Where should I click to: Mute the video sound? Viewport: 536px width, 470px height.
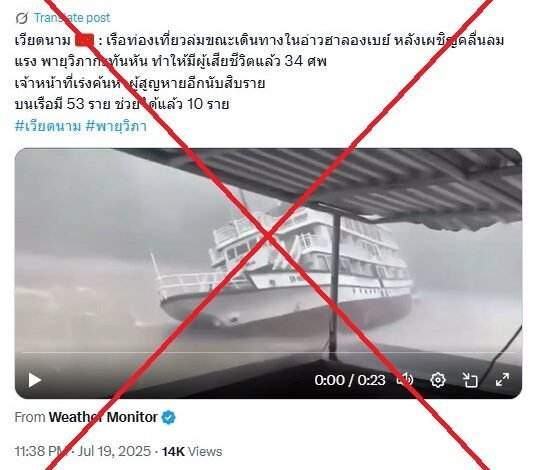click(x=405, y=380)
